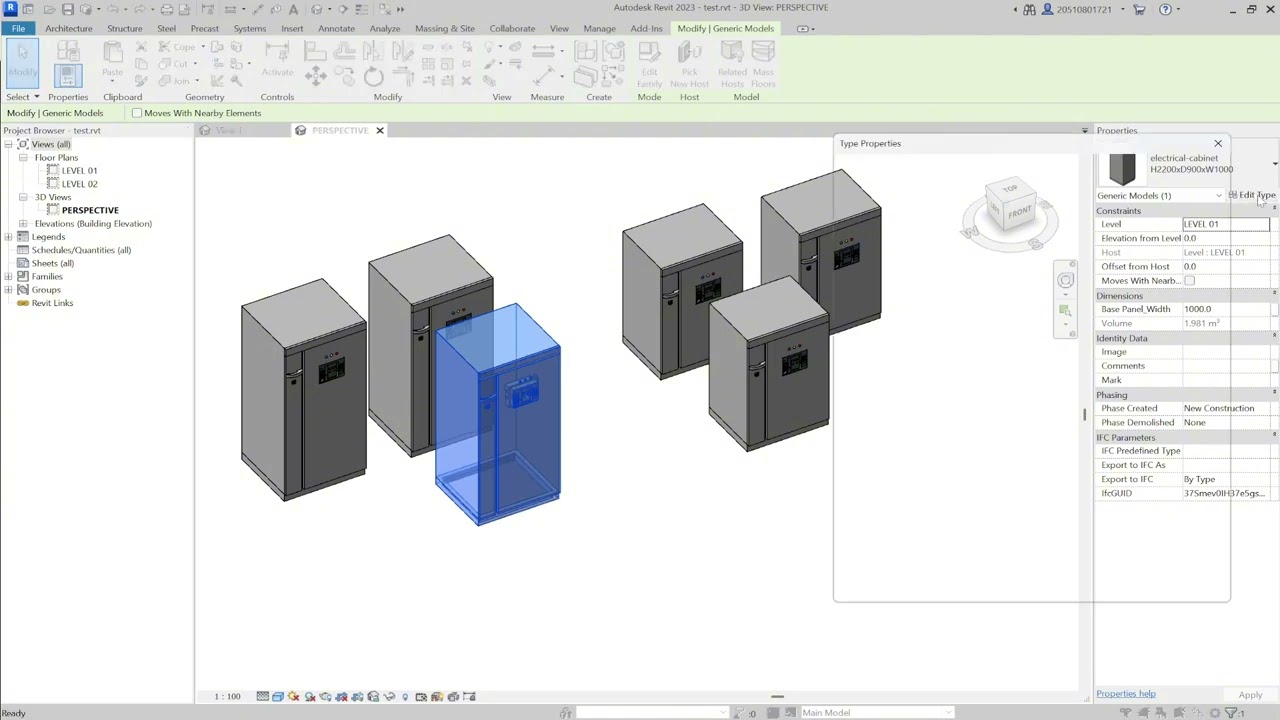The height and width of the screenshot is (720, 1280).
Task: Open the Generic Models (1) filter dropdown
Action: [x=1160, y=195]
